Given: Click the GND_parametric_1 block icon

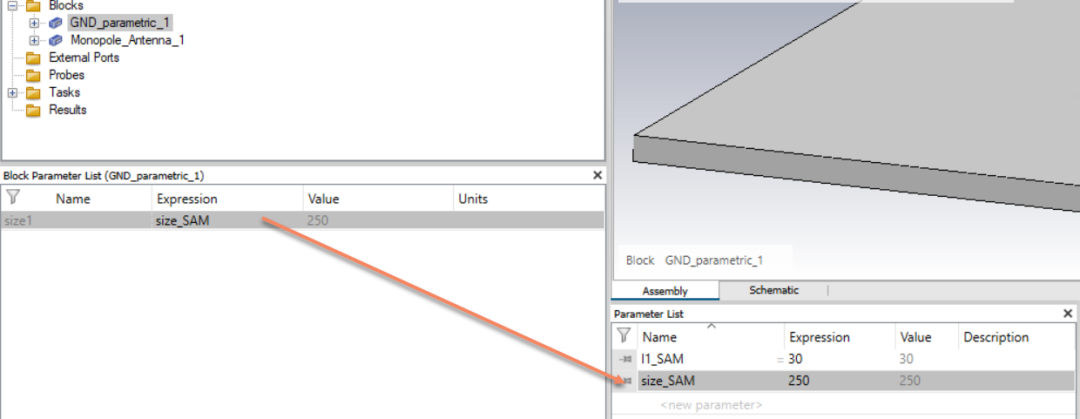Looking at the screenshot, I should tap(56, 22).
